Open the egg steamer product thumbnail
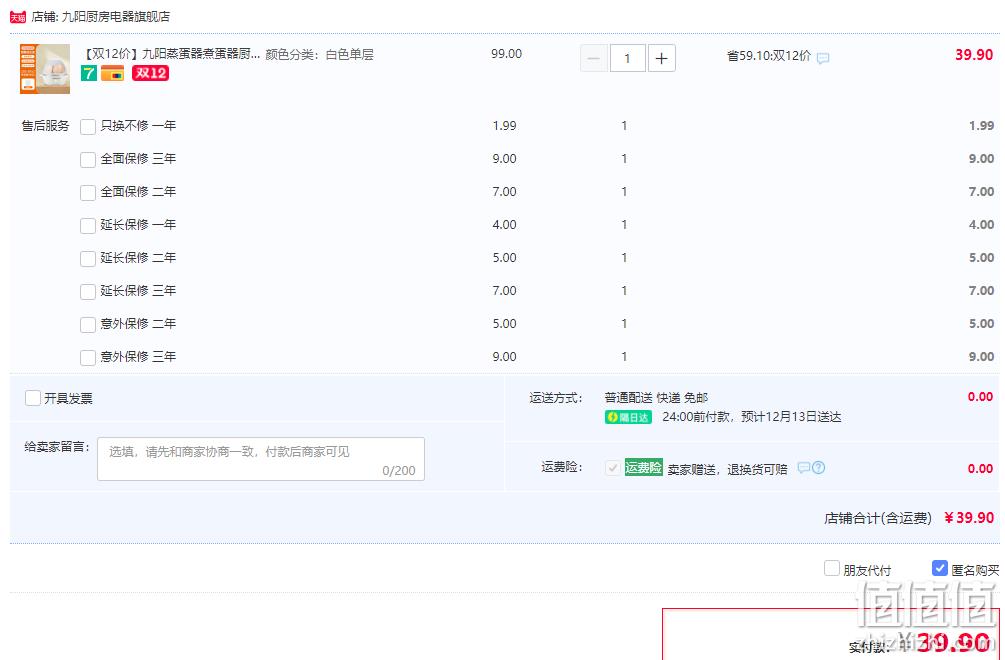Screen dimensions: 1005x660 (45, 69)
